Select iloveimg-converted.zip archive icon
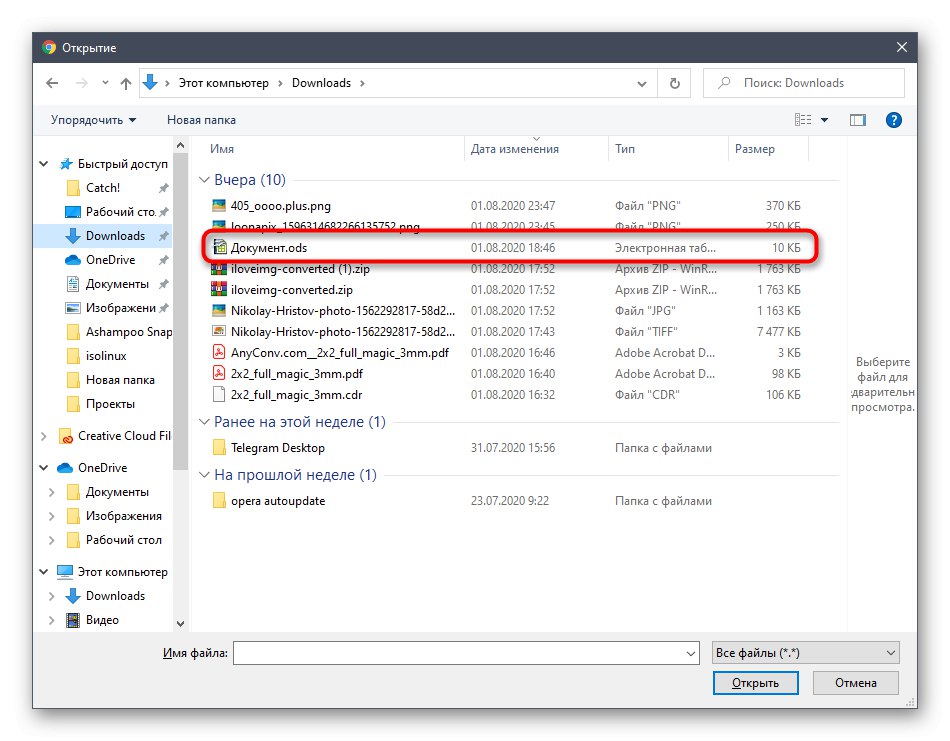Viewport: 950px width, 741px height. [219, 290]
